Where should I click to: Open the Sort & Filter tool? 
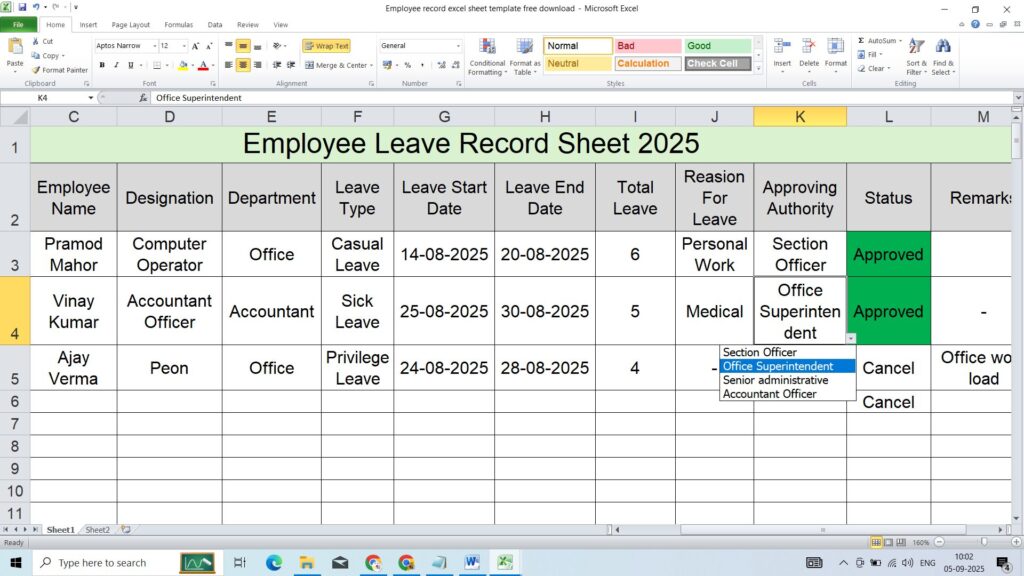click(916, 57)
